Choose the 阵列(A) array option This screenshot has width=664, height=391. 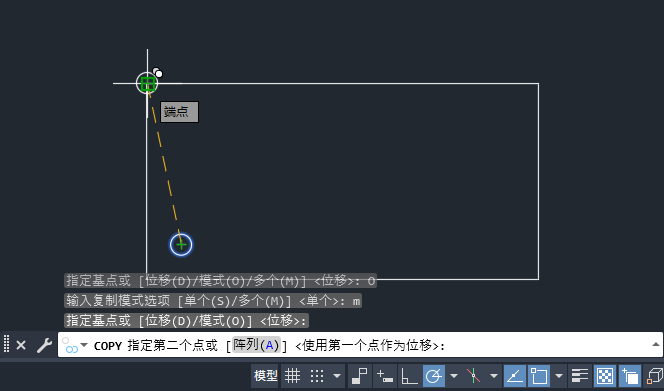[257, 345]
